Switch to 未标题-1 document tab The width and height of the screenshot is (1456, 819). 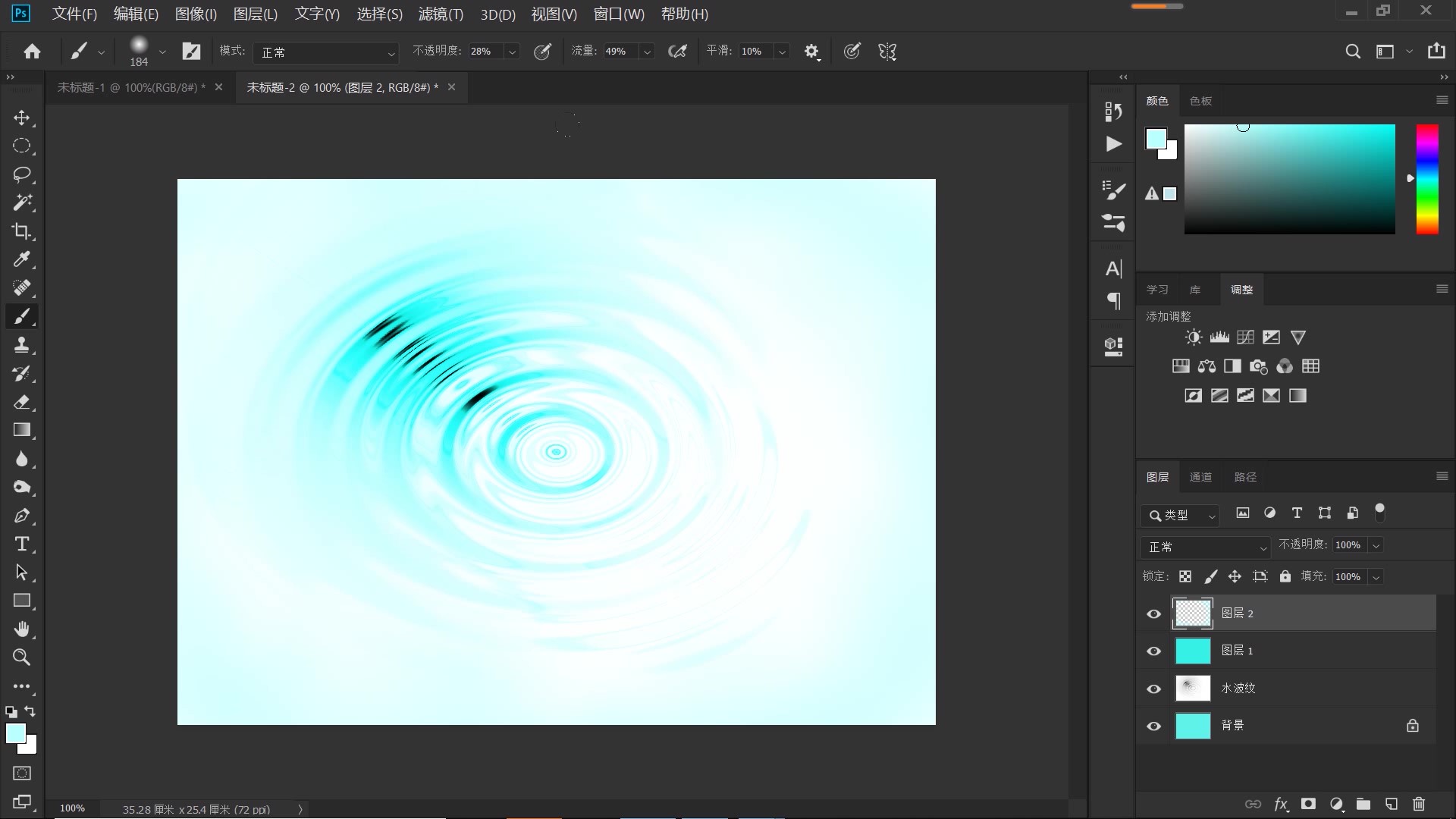130,88
